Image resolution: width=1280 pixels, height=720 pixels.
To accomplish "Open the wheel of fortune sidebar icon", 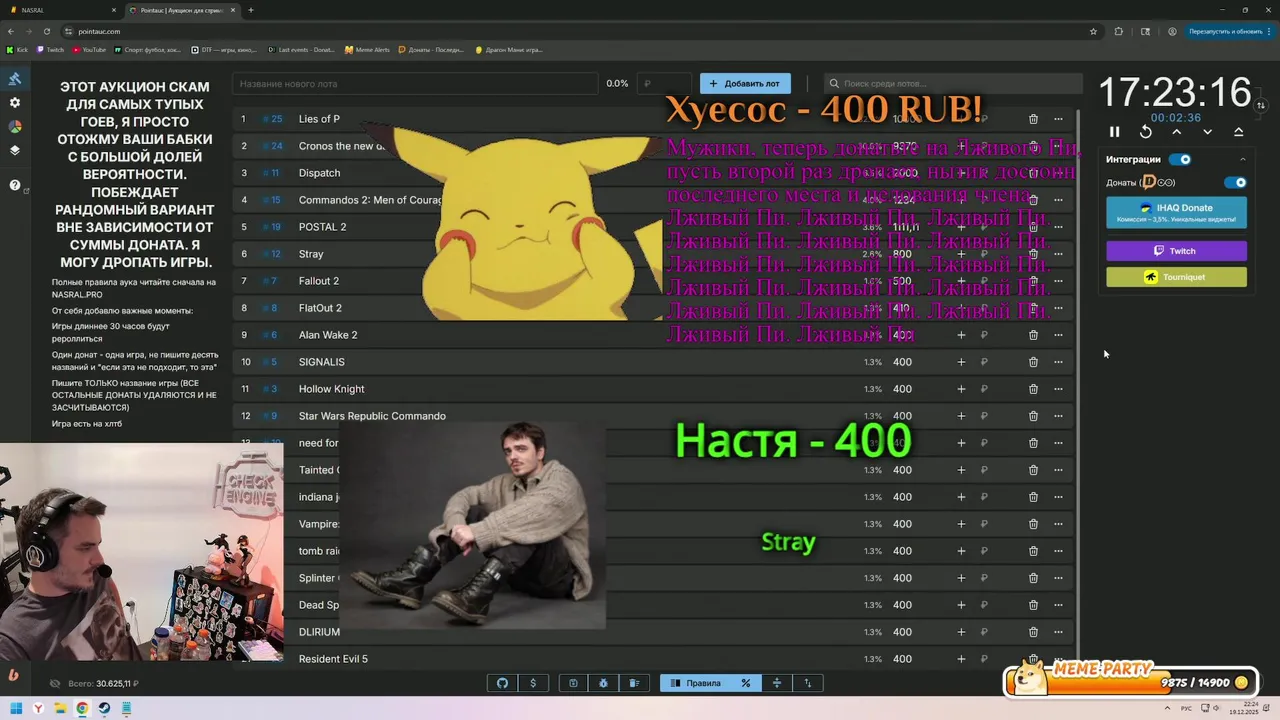I will click(x=15, y=127).
